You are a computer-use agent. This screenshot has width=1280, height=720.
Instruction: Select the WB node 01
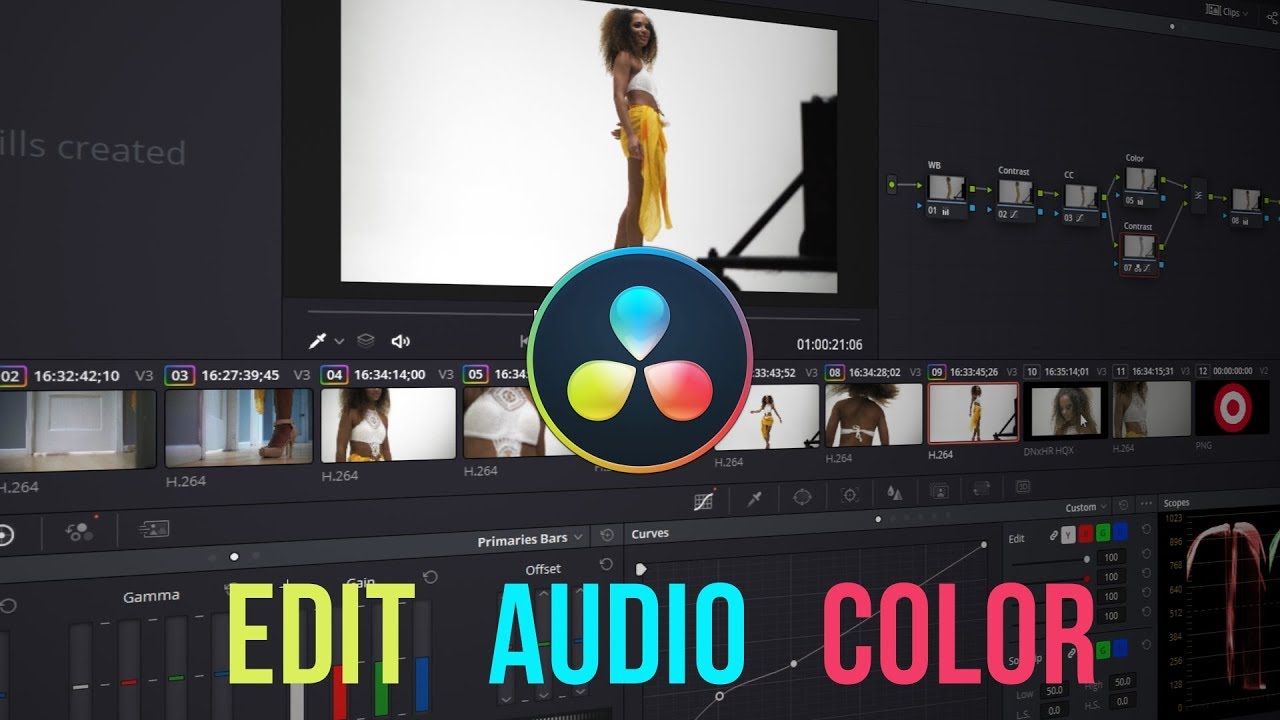point(946,195)
